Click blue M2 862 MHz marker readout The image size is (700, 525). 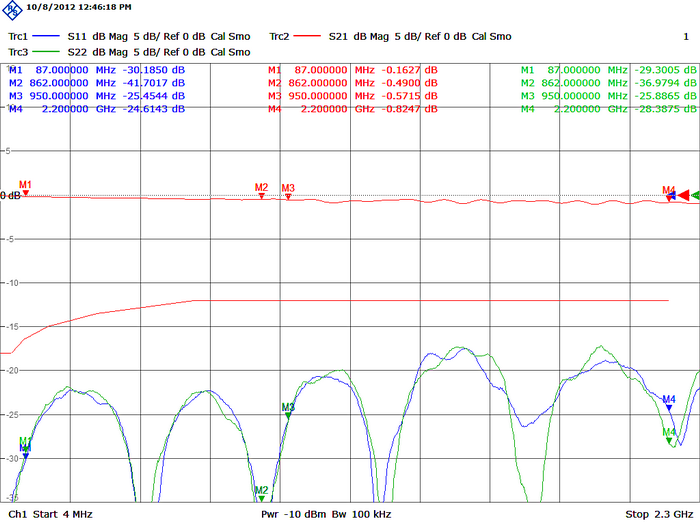coord(97,83)
